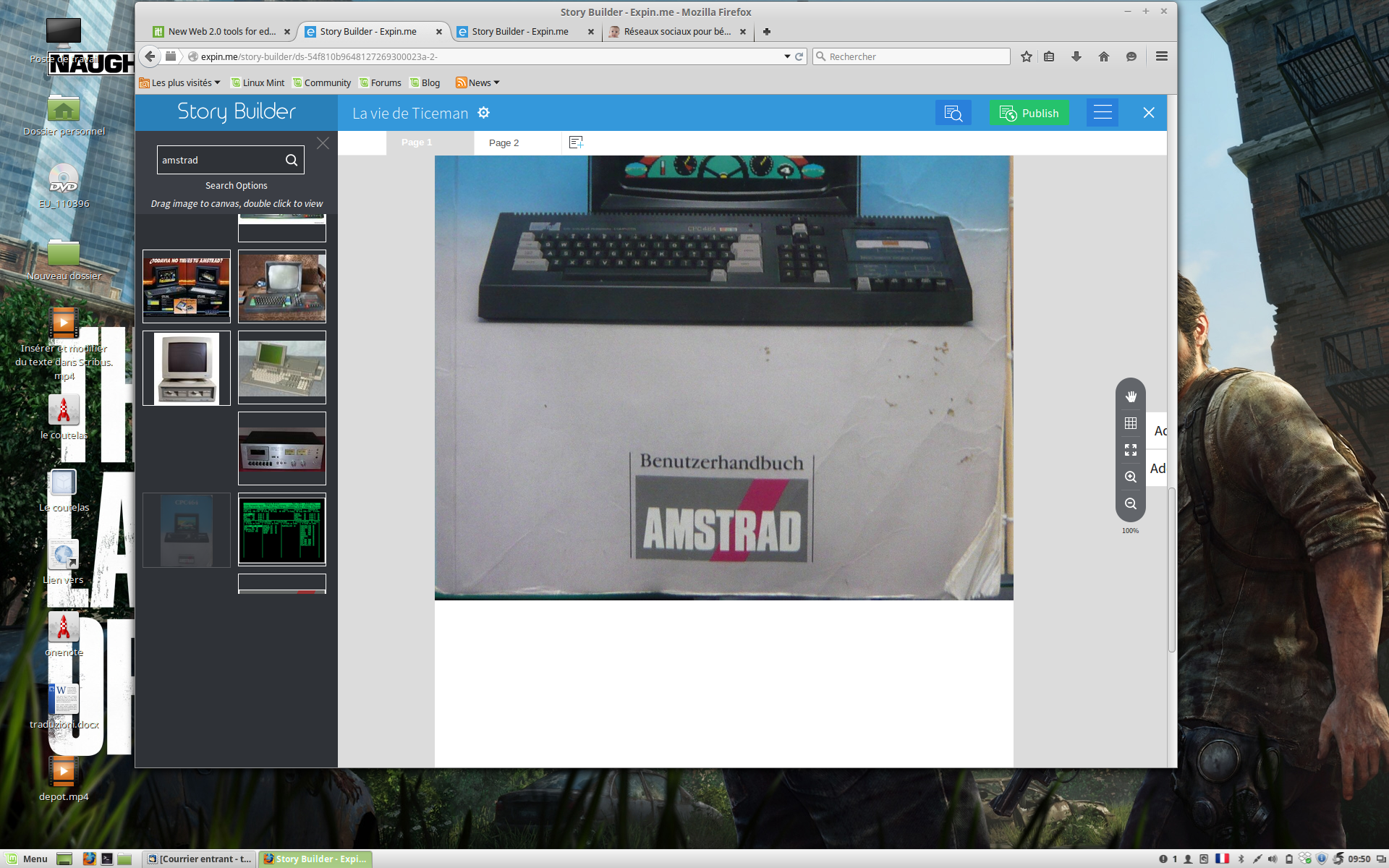Click the close panel icon on sidebar
The height and width of the screenshot is (868, 1389).
tap(322, 143)
